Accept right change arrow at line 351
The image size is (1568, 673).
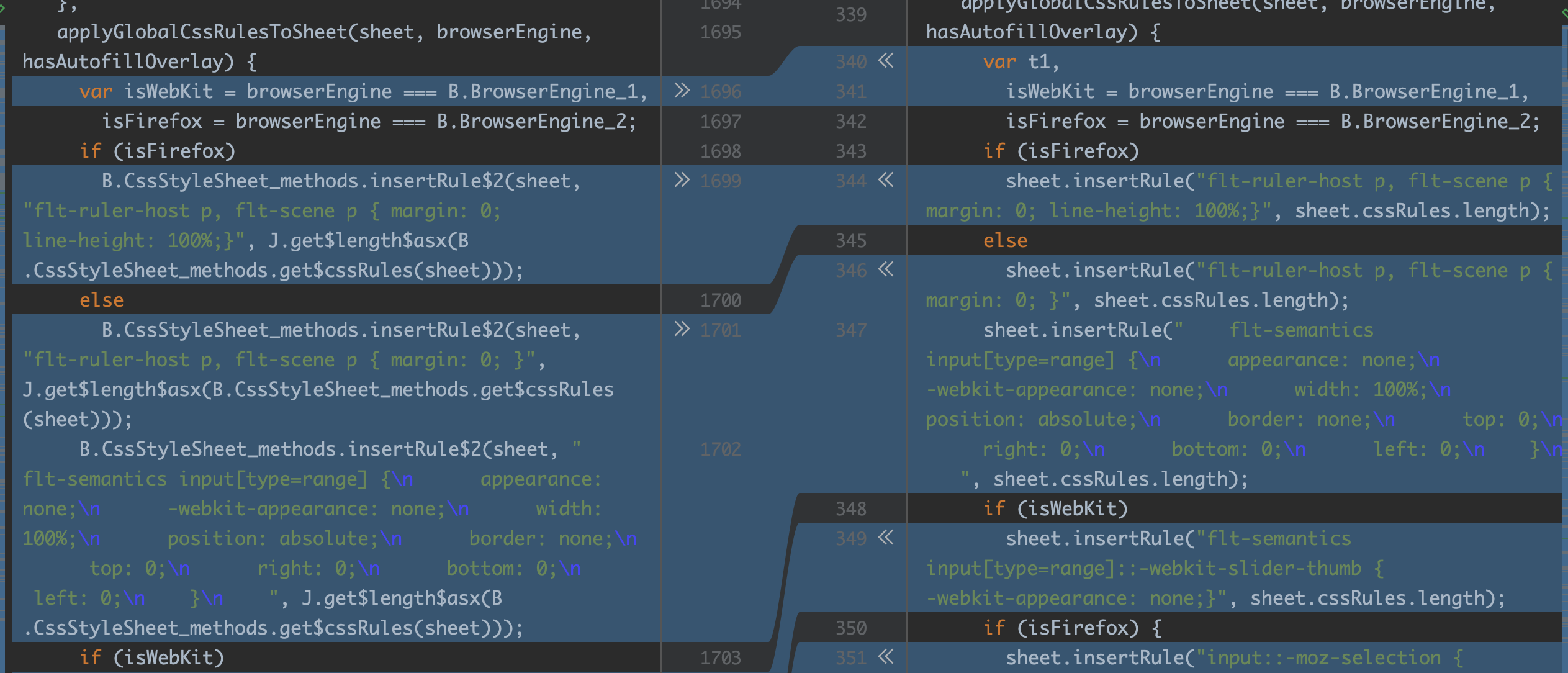886,657
